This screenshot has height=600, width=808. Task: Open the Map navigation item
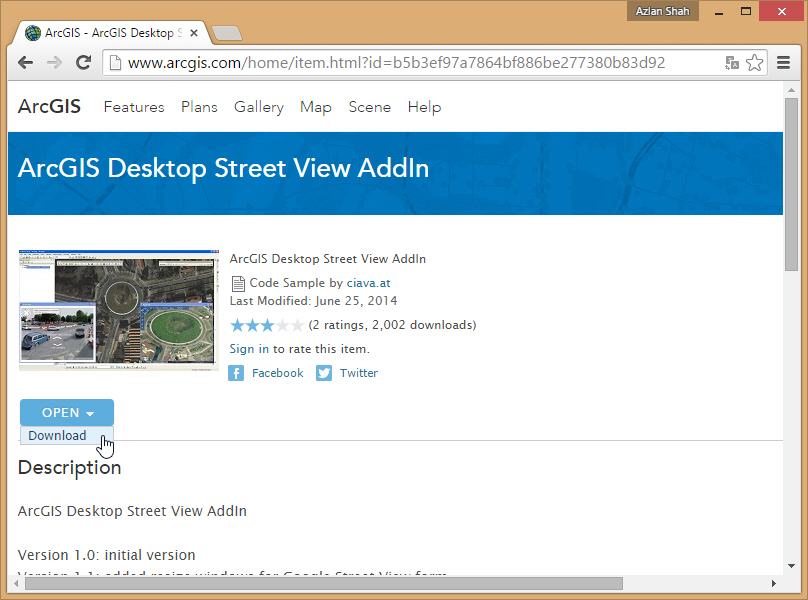tap(316, 107)
